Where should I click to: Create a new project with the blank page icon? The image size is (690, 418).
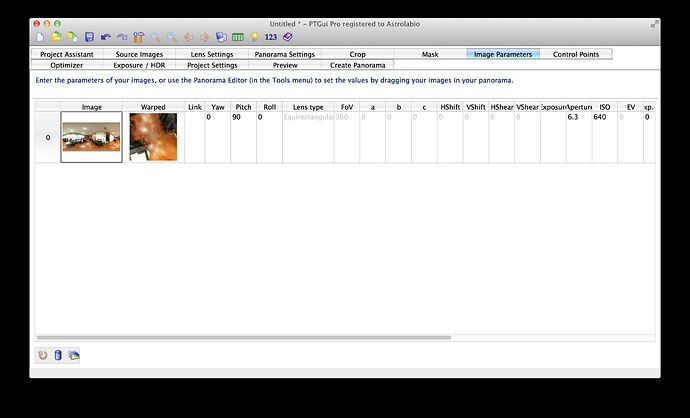(x=40, y=37)
